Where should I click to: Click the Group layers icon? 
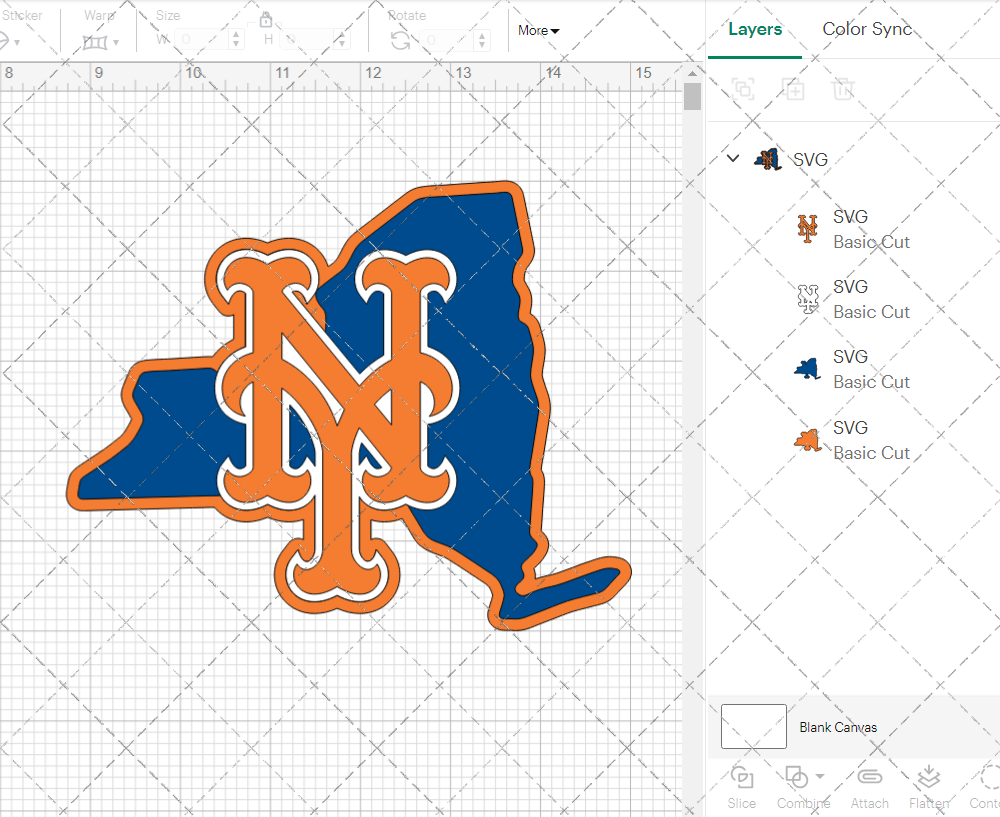click(743, 89)
